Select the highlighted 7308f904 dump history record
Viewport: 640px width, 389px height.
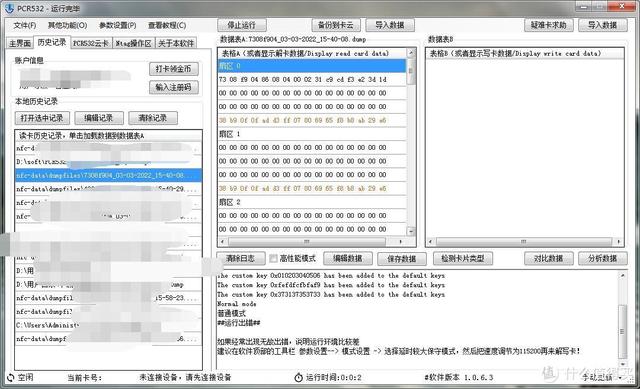click(x=108, y=175)
